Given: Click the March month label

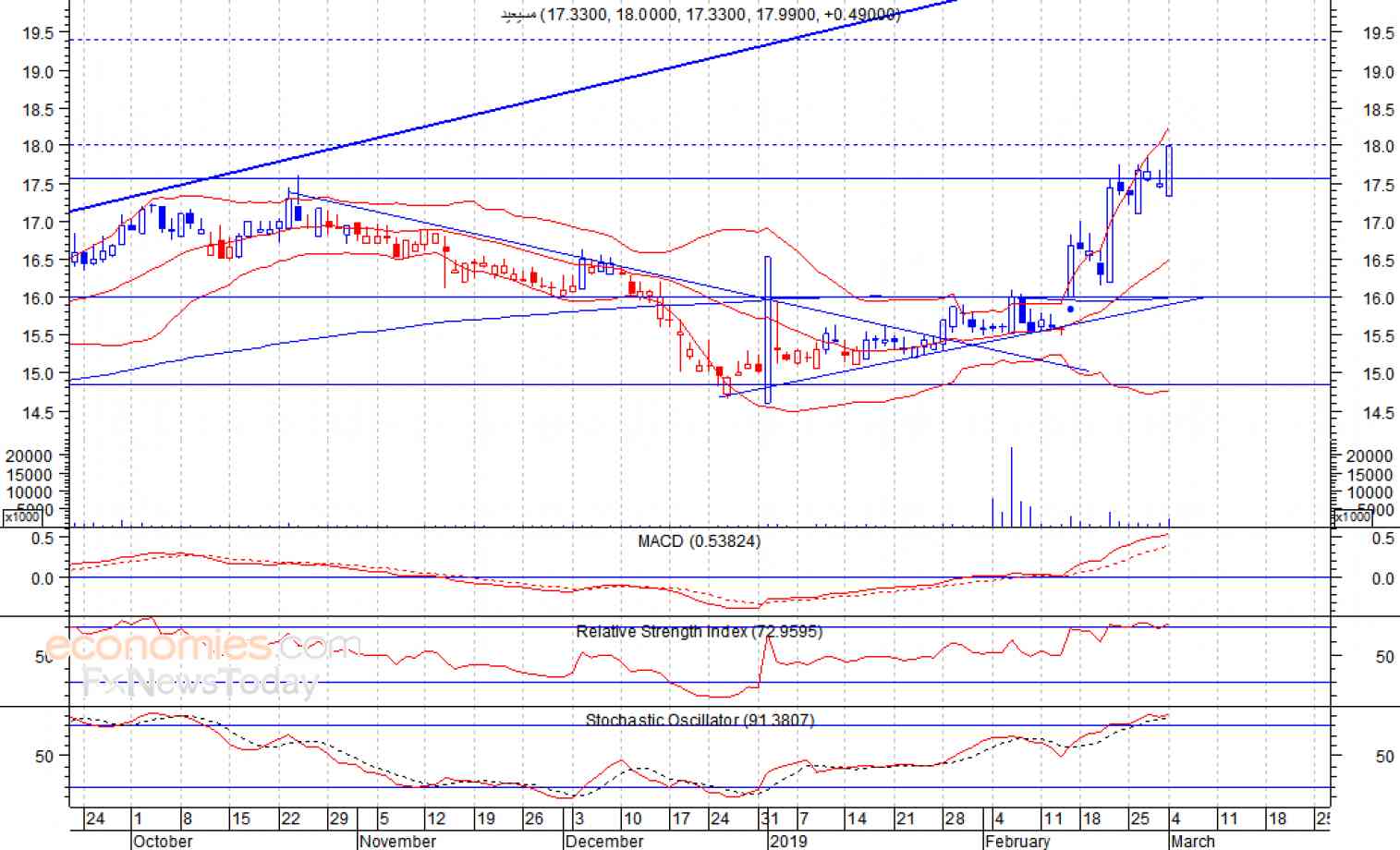Looking at the screenshot, I should click(1192, 841).
